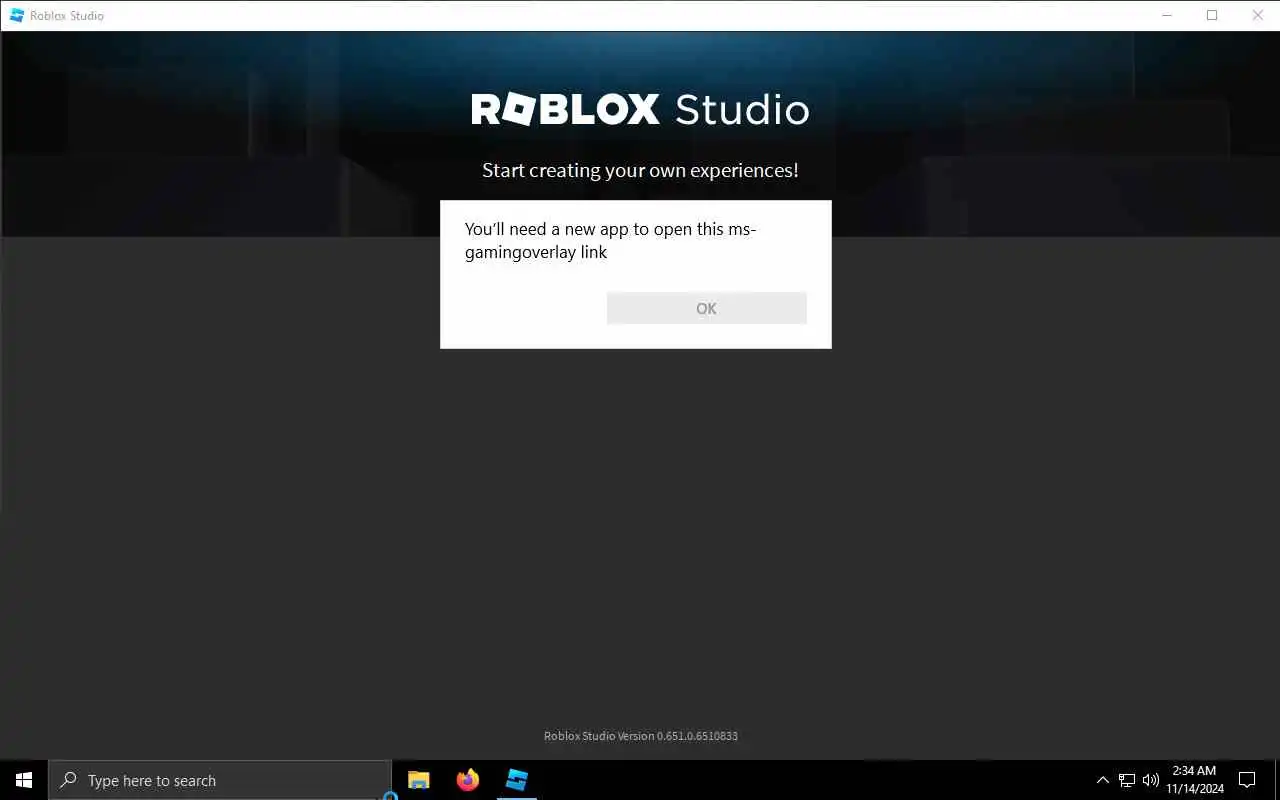Minimize the Roblox Studio window
This screenshot has height=800, width=1280.
(1166, 15)
